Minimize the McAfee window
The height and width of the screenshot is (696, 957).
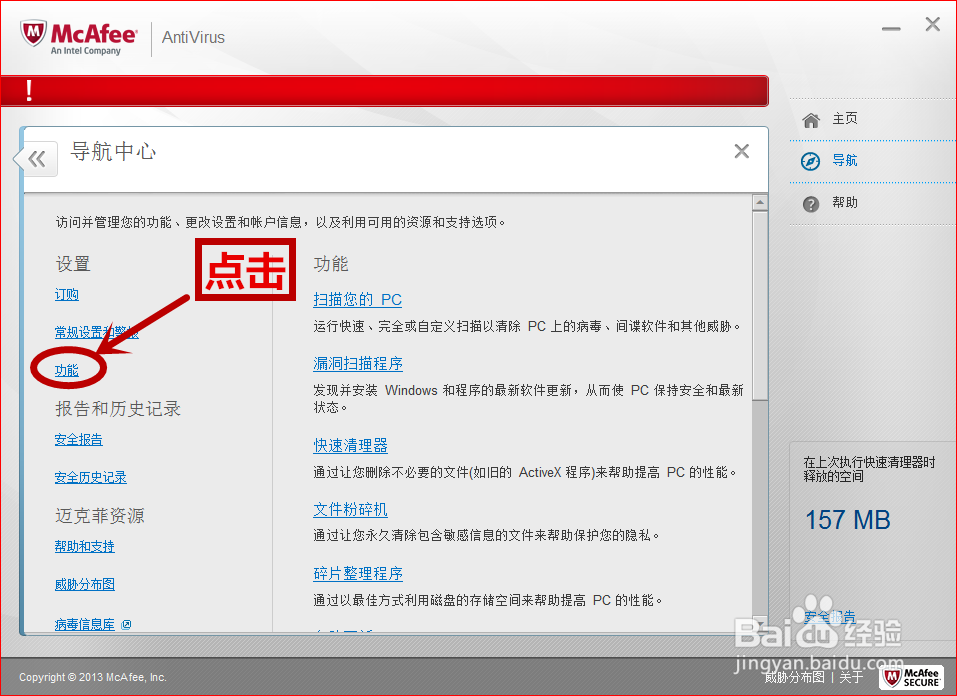891,28
